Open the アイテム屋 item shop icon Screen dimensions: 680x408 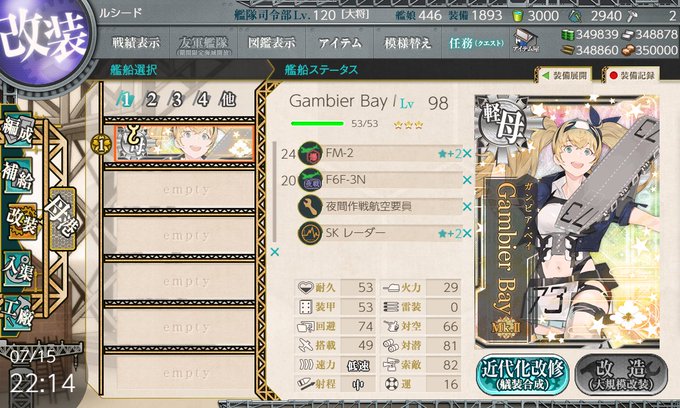(525, 41)
